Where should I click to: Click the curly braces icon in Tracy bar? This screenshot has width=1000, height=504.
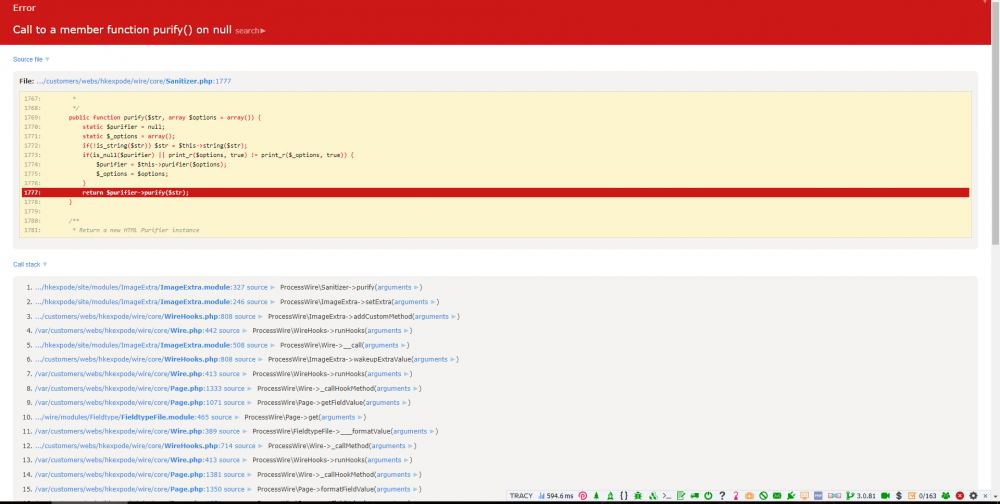(624, 496)
